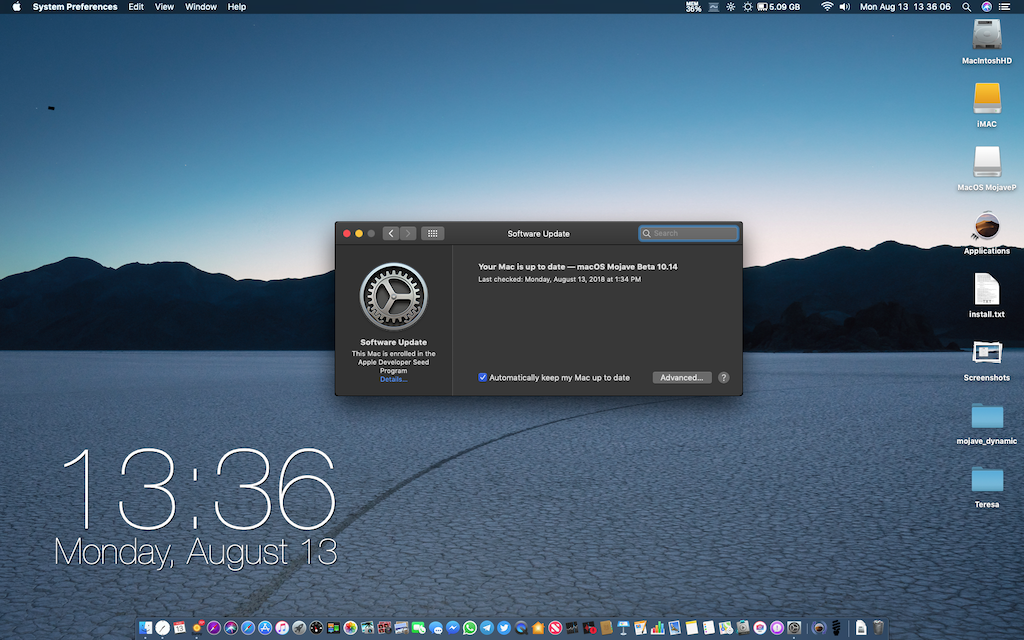
Task: Open Facebook Messenger in the Dock
Action: pyautogui.click(x=453, y=628)
